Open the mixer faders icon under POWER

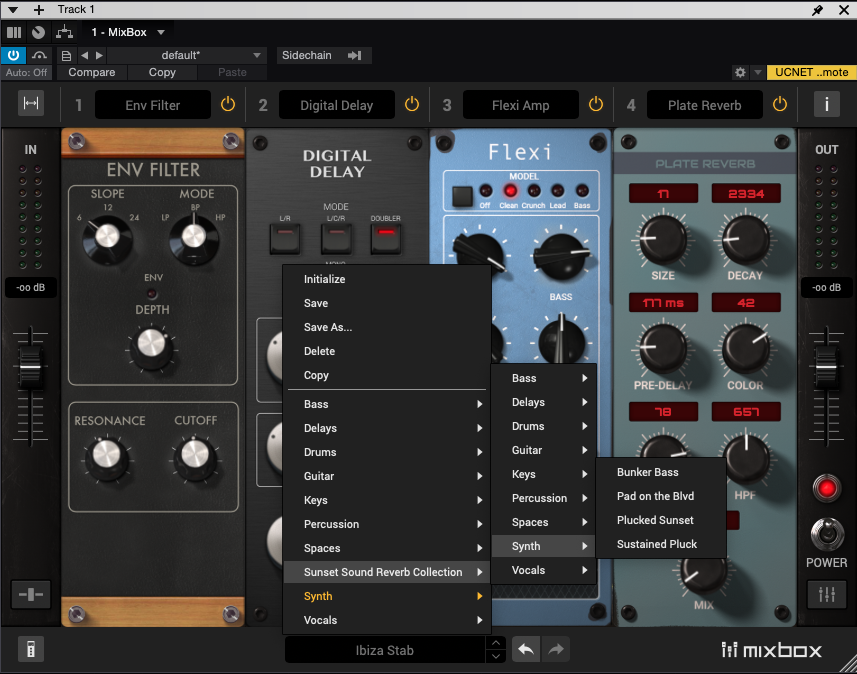[x=826, y=594]
